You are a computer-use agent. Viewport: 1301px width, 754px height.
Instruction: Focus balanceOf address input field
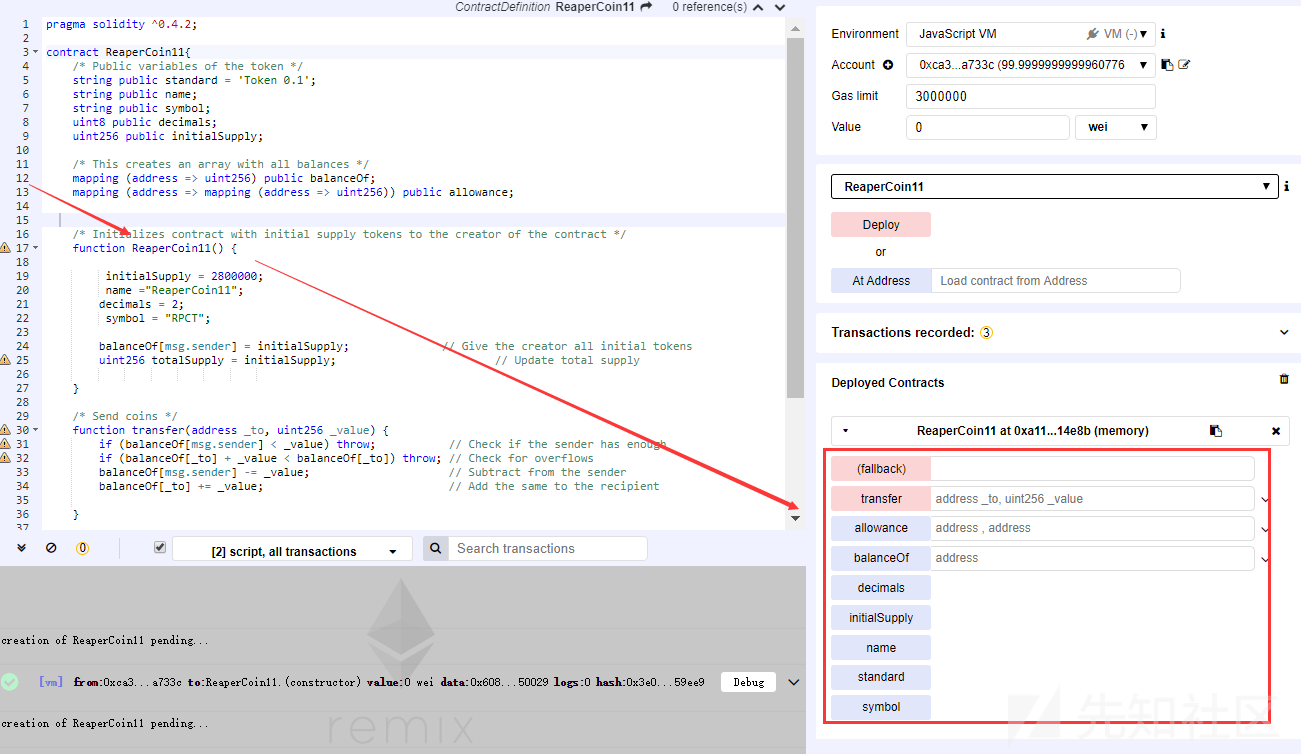[x=1092, y=558]
